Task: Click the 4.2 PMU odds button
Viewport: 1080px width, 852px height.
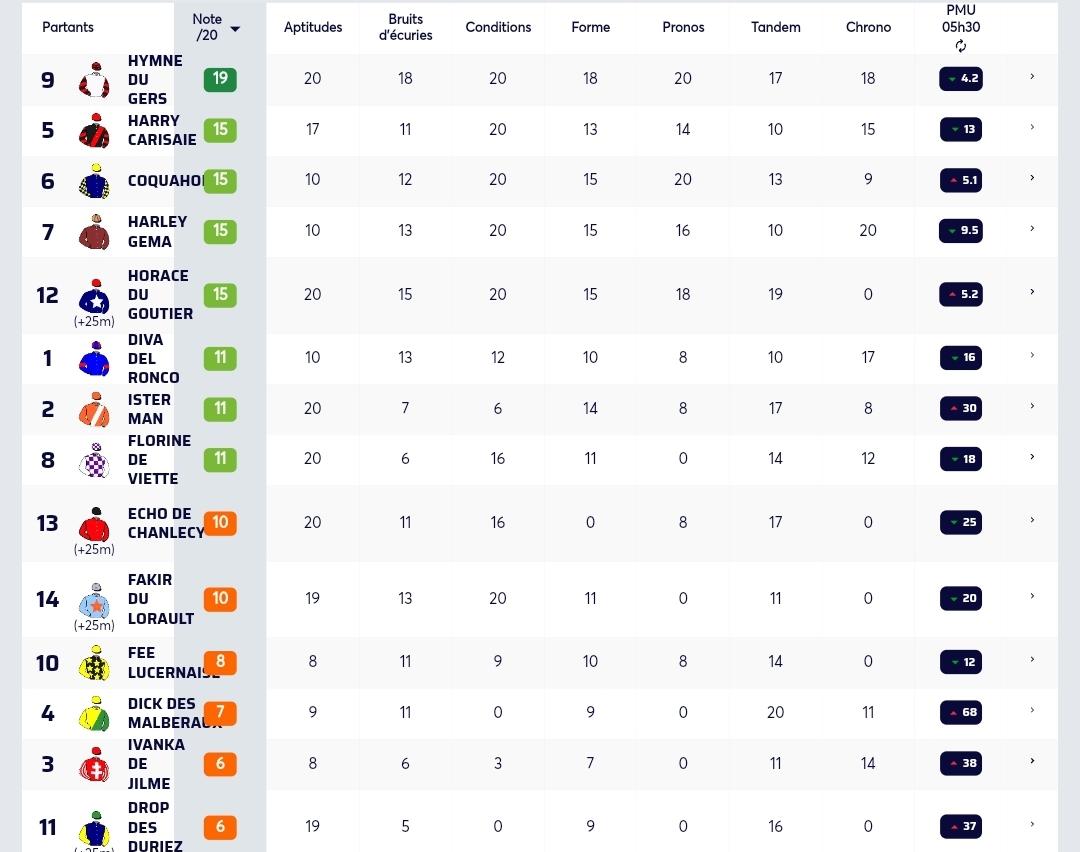Action: [x=961, y=79]
